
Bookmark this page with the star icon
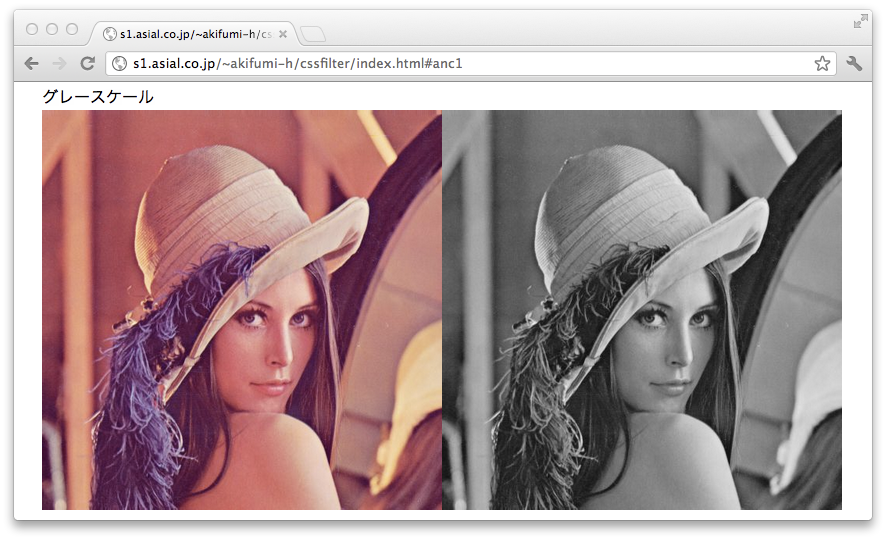coord(822,64)
